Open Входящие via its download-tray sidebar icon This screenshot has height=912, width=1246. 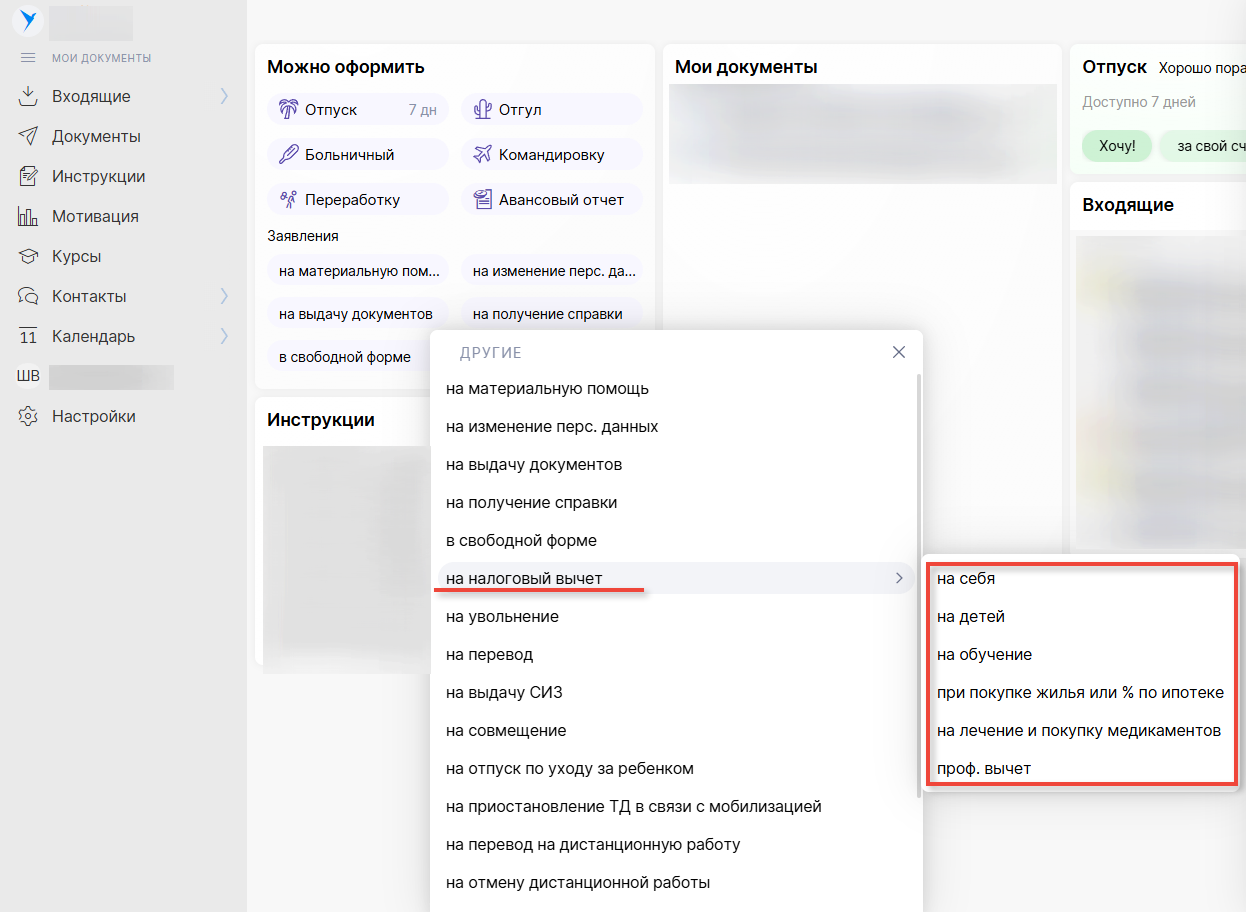28,96
